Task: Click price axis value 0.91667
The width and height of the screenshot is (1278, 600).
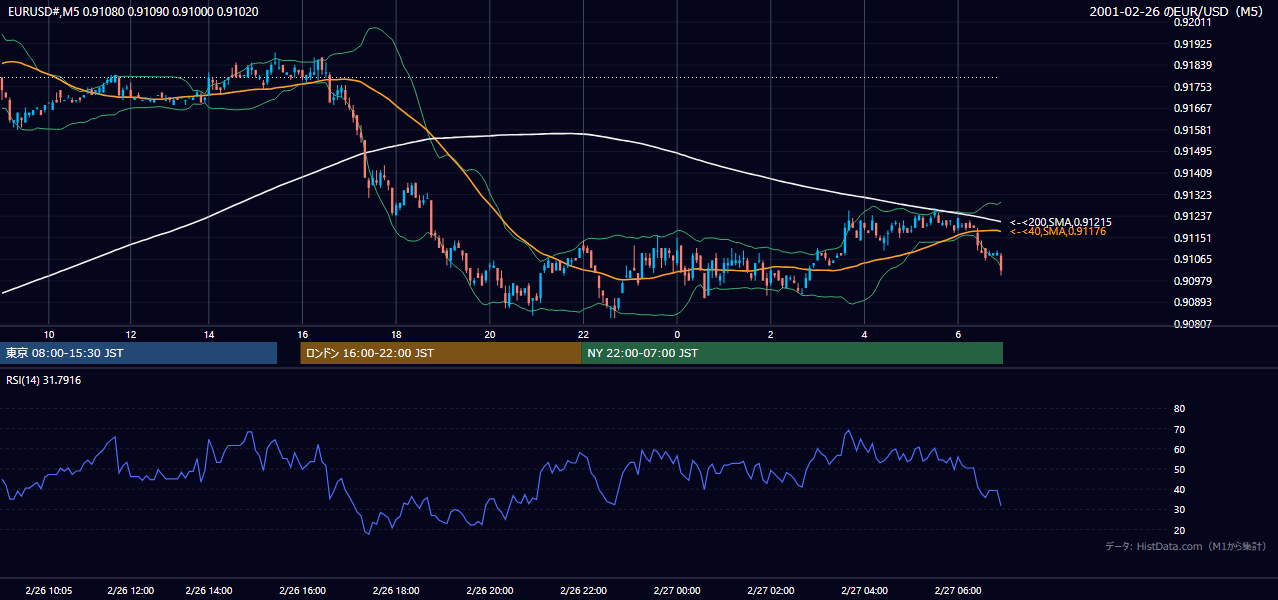Action: point(1192,108)
